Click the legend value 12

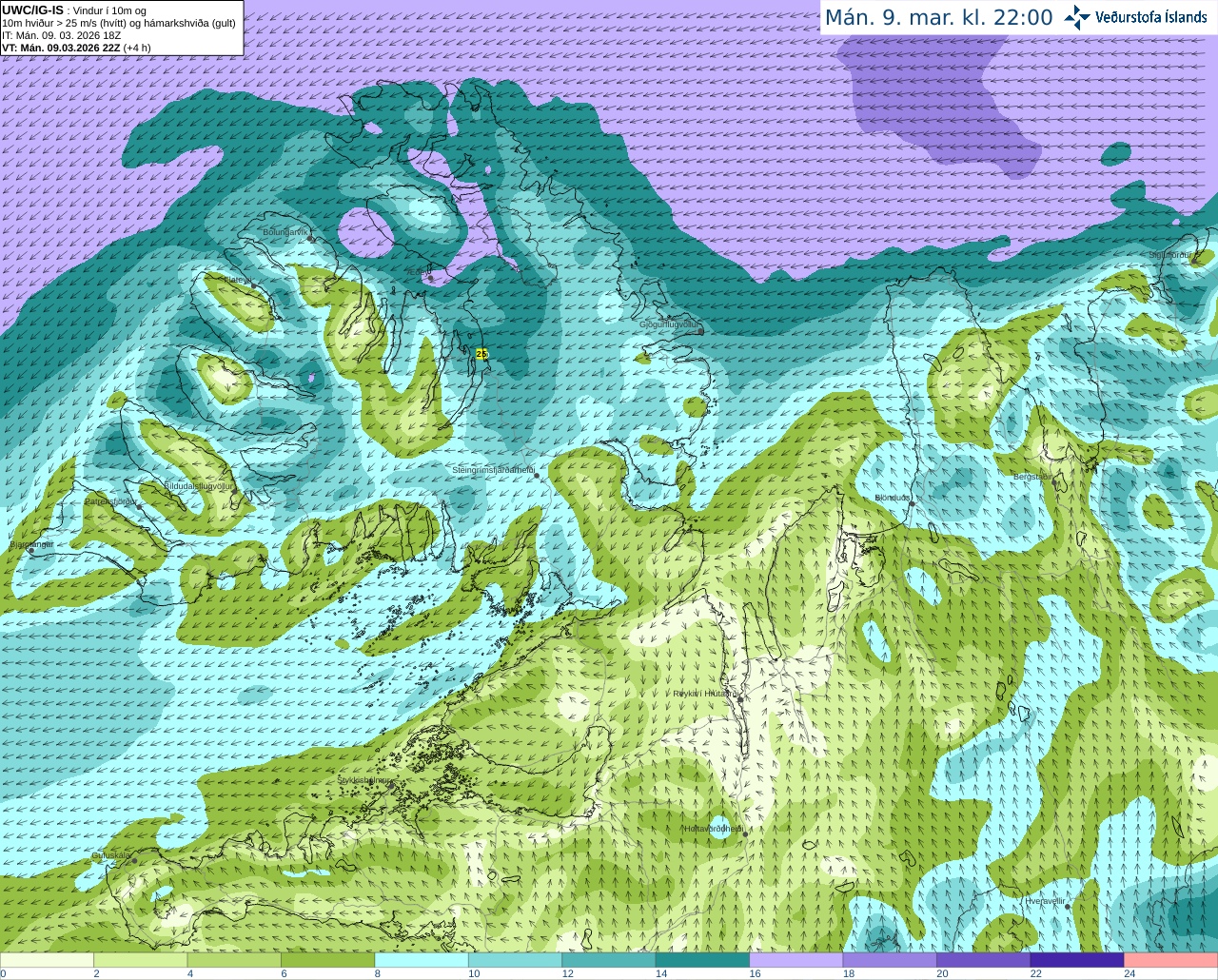pyautogui.click(x=567, y=973)
